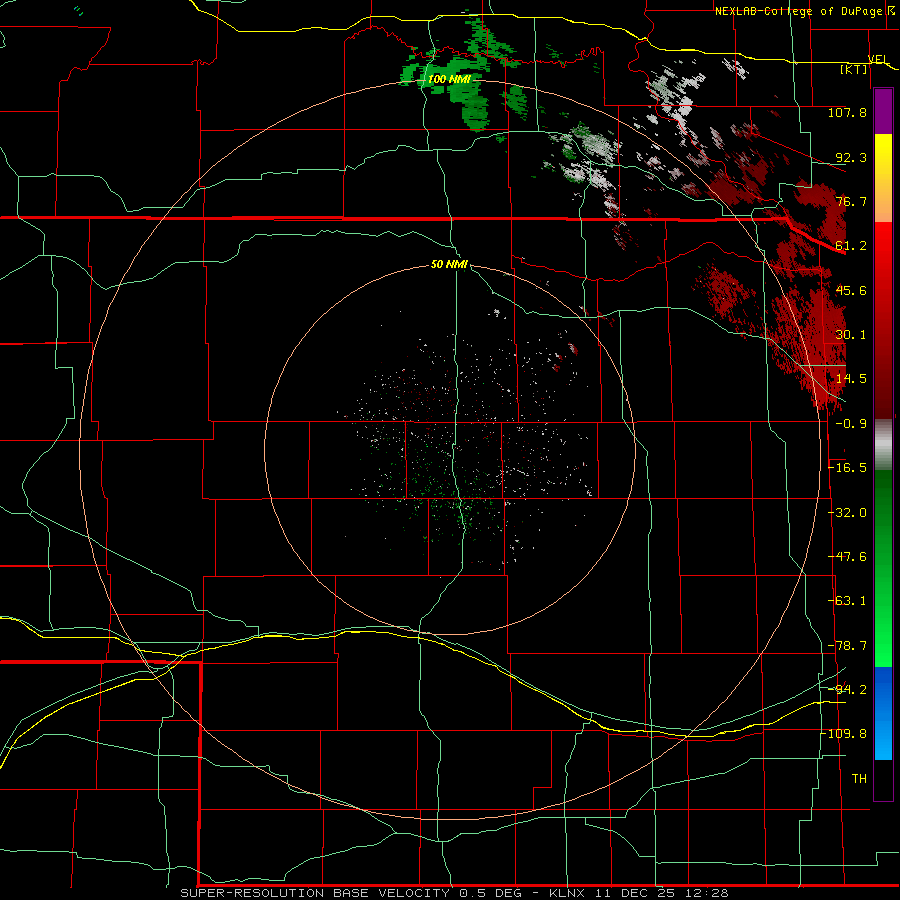This screenshot has width=900, height=900.
Task: Click the blue segment of the color bar
Action: pos(883,713)
